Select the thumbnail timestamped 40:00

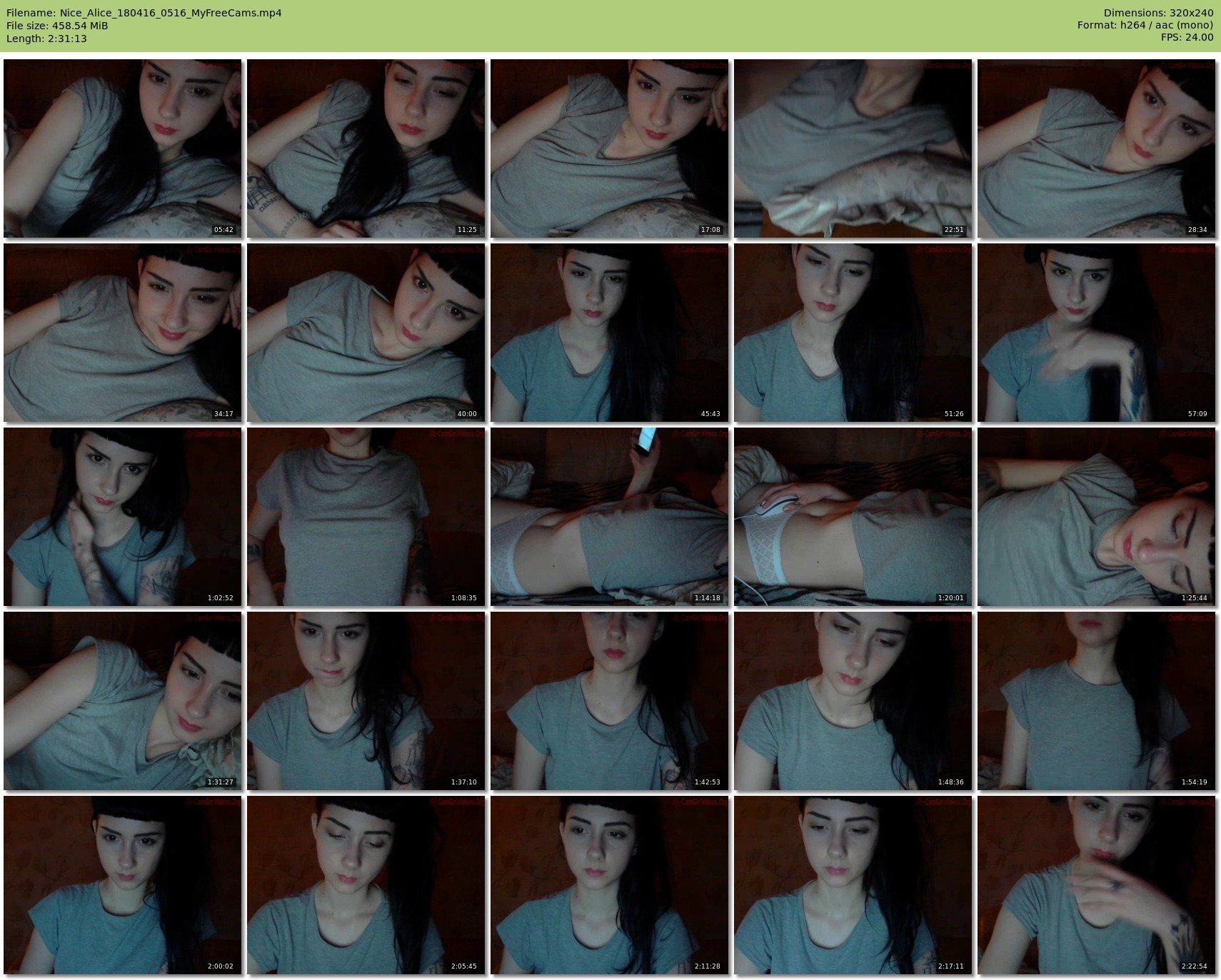tap(366, 333)
